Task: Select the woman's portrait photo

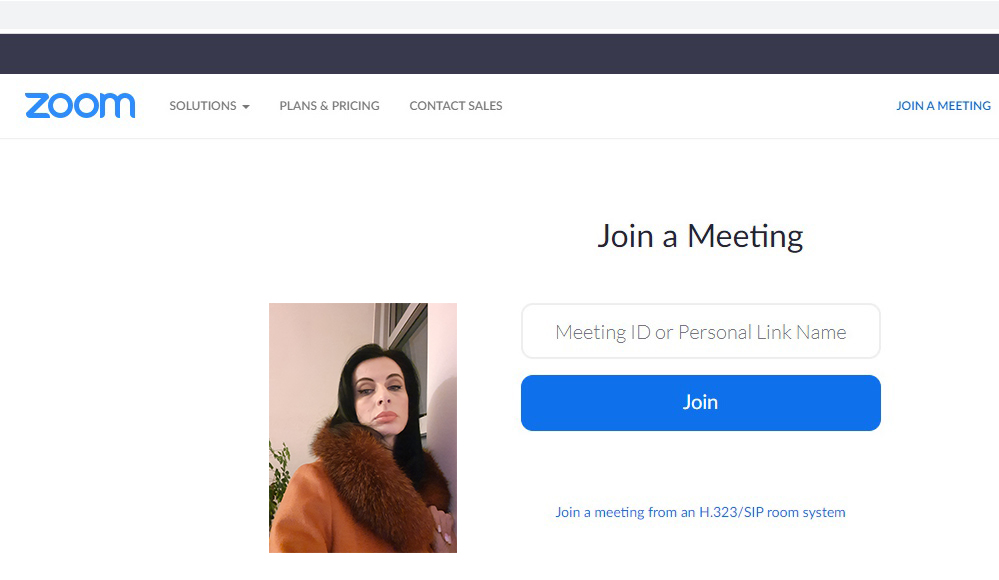Action: tap(363, 428)
